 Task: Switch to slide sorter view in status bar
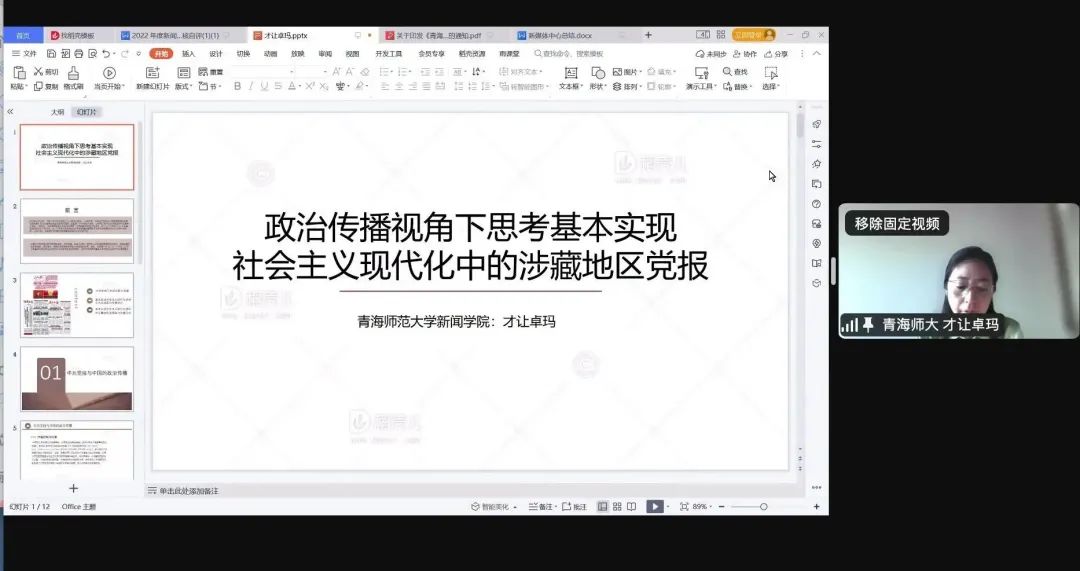pos(617,507)
